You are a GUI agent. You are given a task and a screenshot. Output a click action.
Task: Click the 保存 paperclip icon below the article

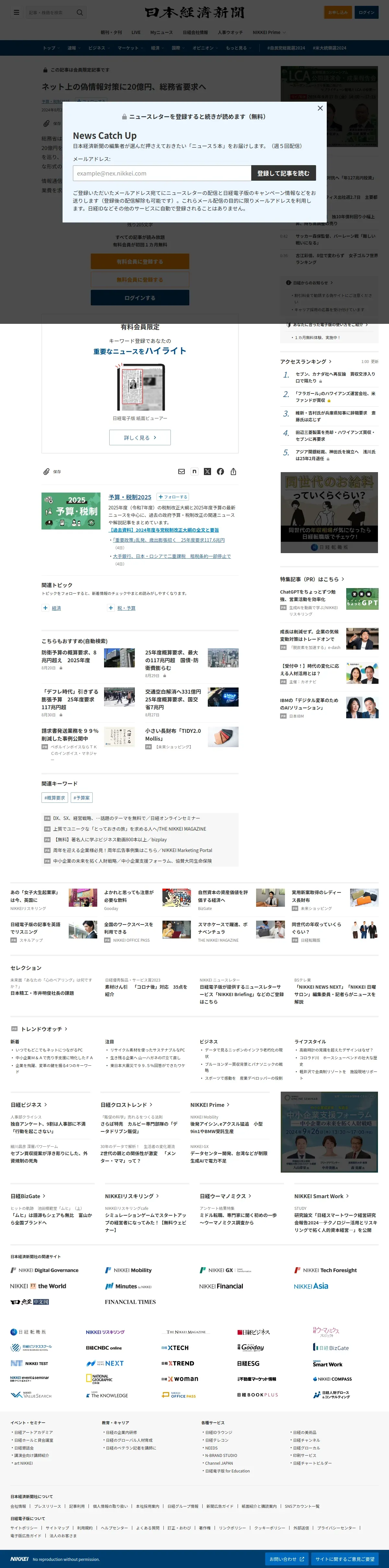pyautogui.click(x=46, y=472)
